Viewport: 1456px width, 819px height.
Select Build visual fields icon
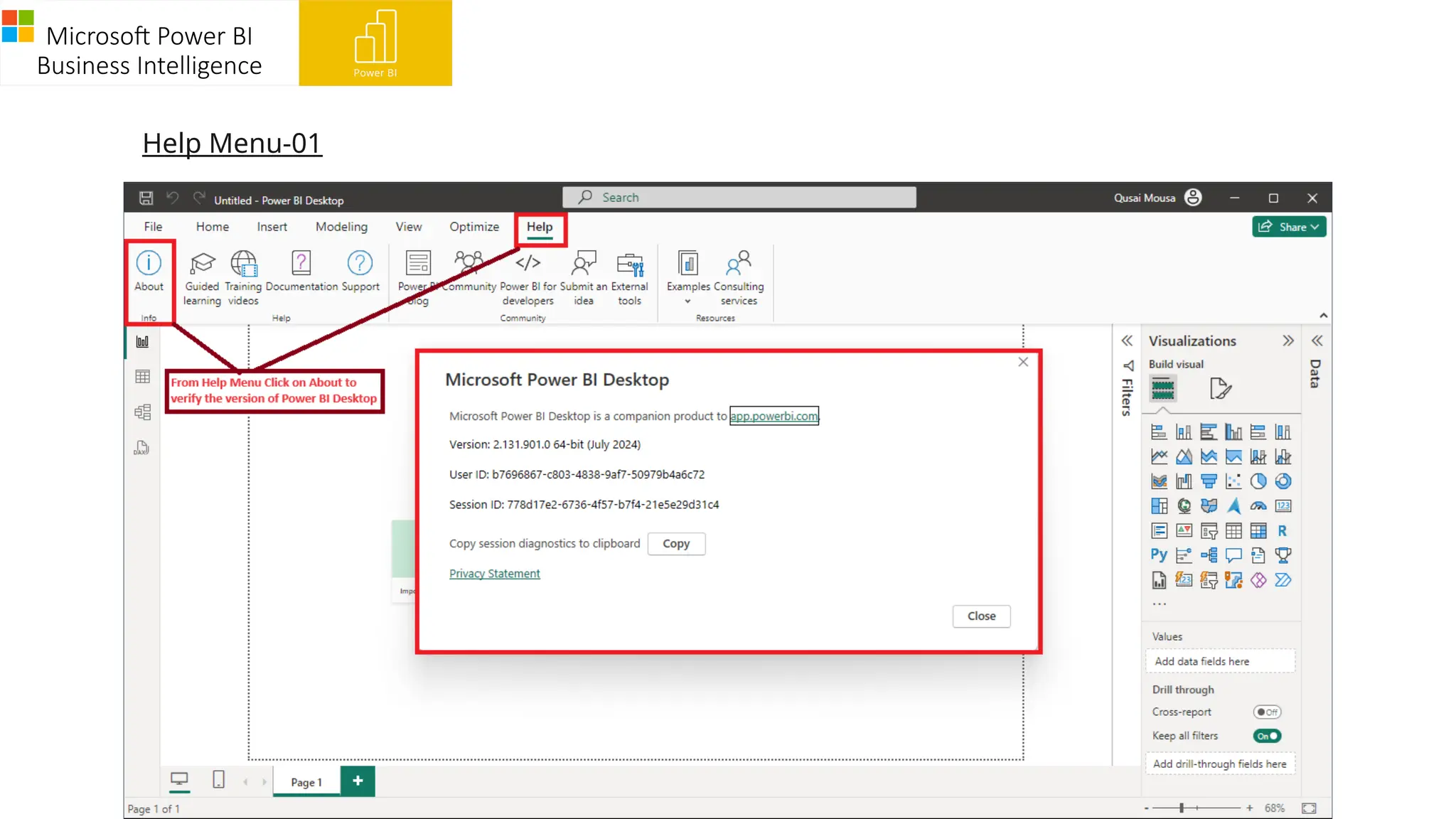coord(1162,389)
